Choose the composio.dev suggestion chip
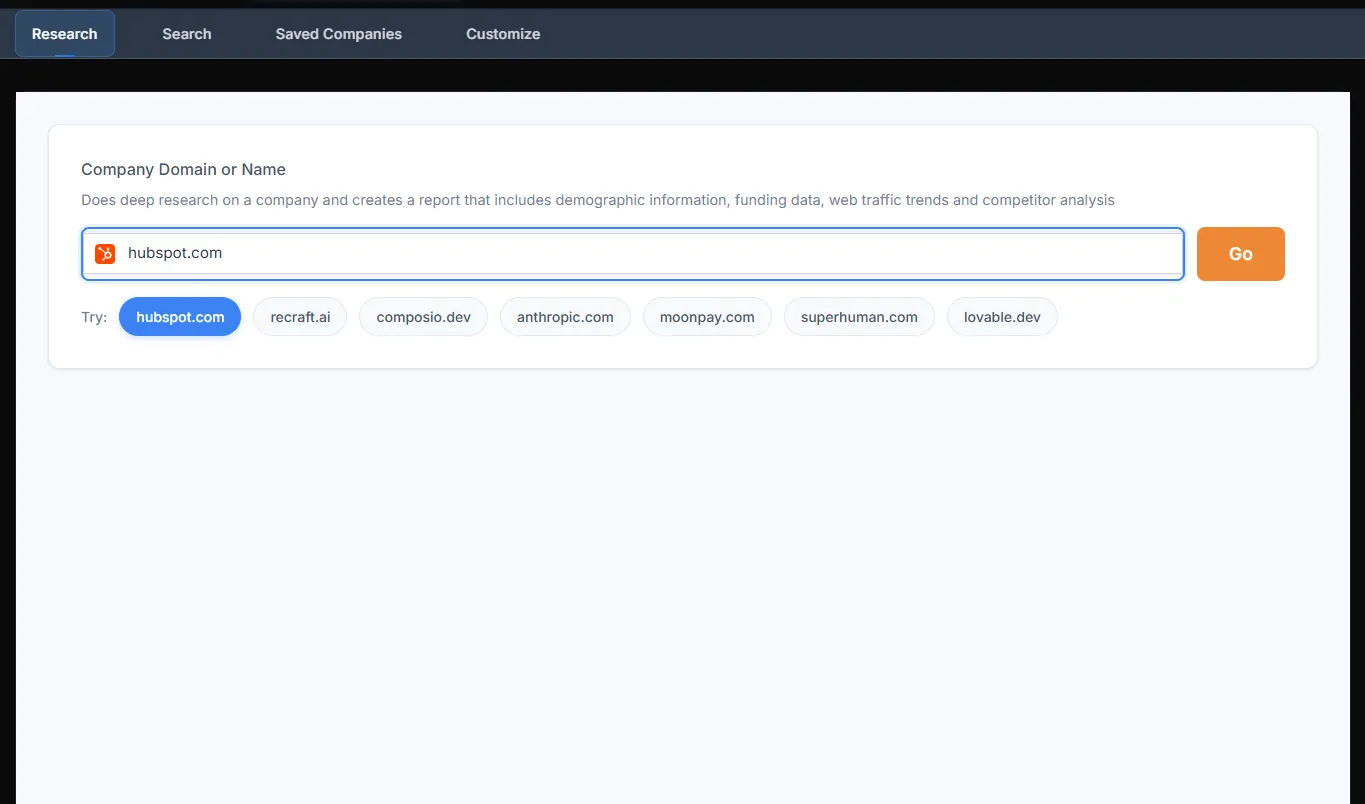The height and width of the screenshot is (804, 1365). 423,317
